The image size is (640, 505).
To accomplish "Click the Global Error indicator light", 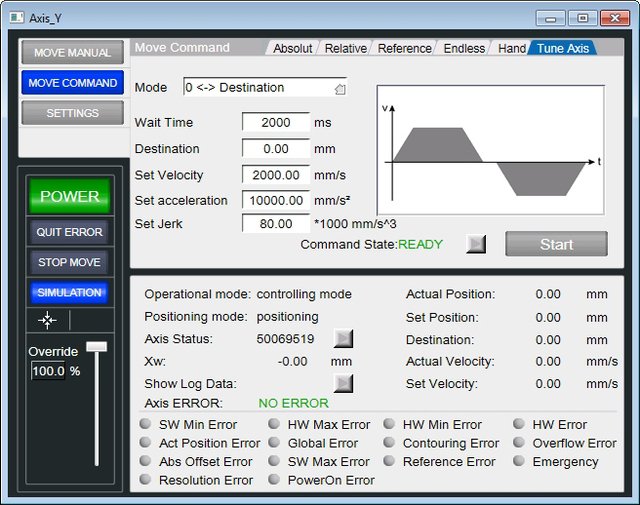I will 274,442.
